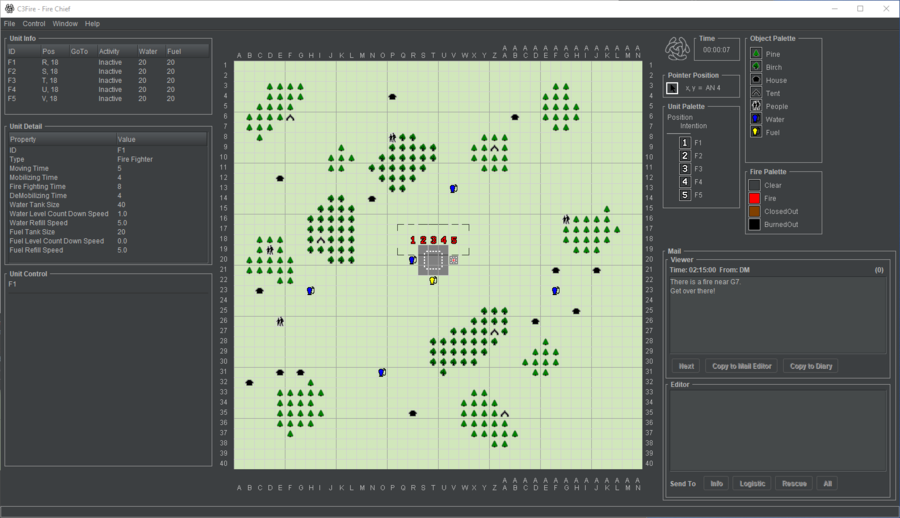900x518 pixels.
Task: Pick the House icon in Object Palette
Action: pyautogui.click(x=756, y=80)
